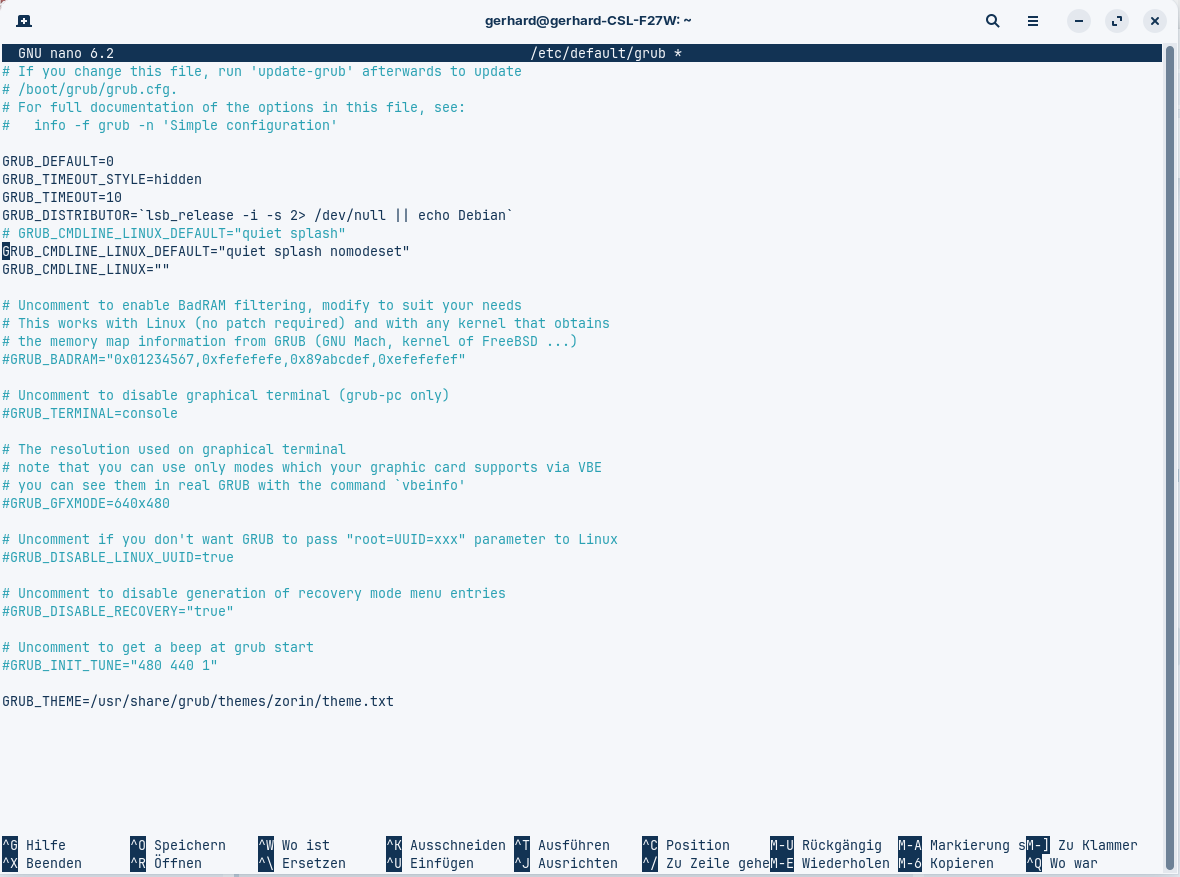Click the ^G Hilfe shortcut label
Viewport: 1180px width, 877px height.
(x=34, y=845)
